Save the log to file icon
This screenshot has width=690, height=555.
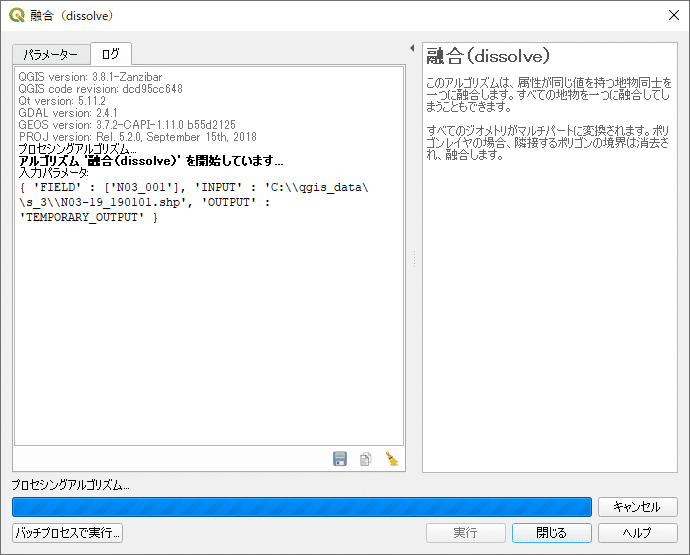[340, 459]
